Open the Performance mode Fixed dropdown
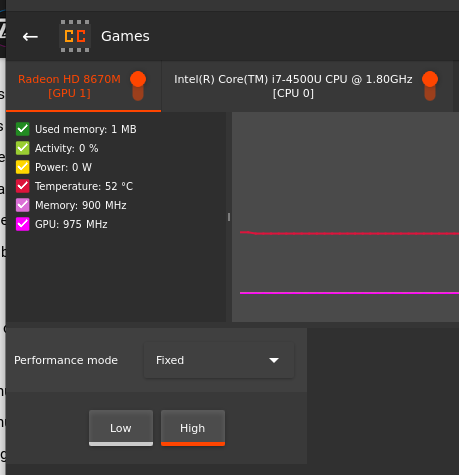The width and height of the screenshot is (459, 475). pyautogui.click(x=219, y=360)
